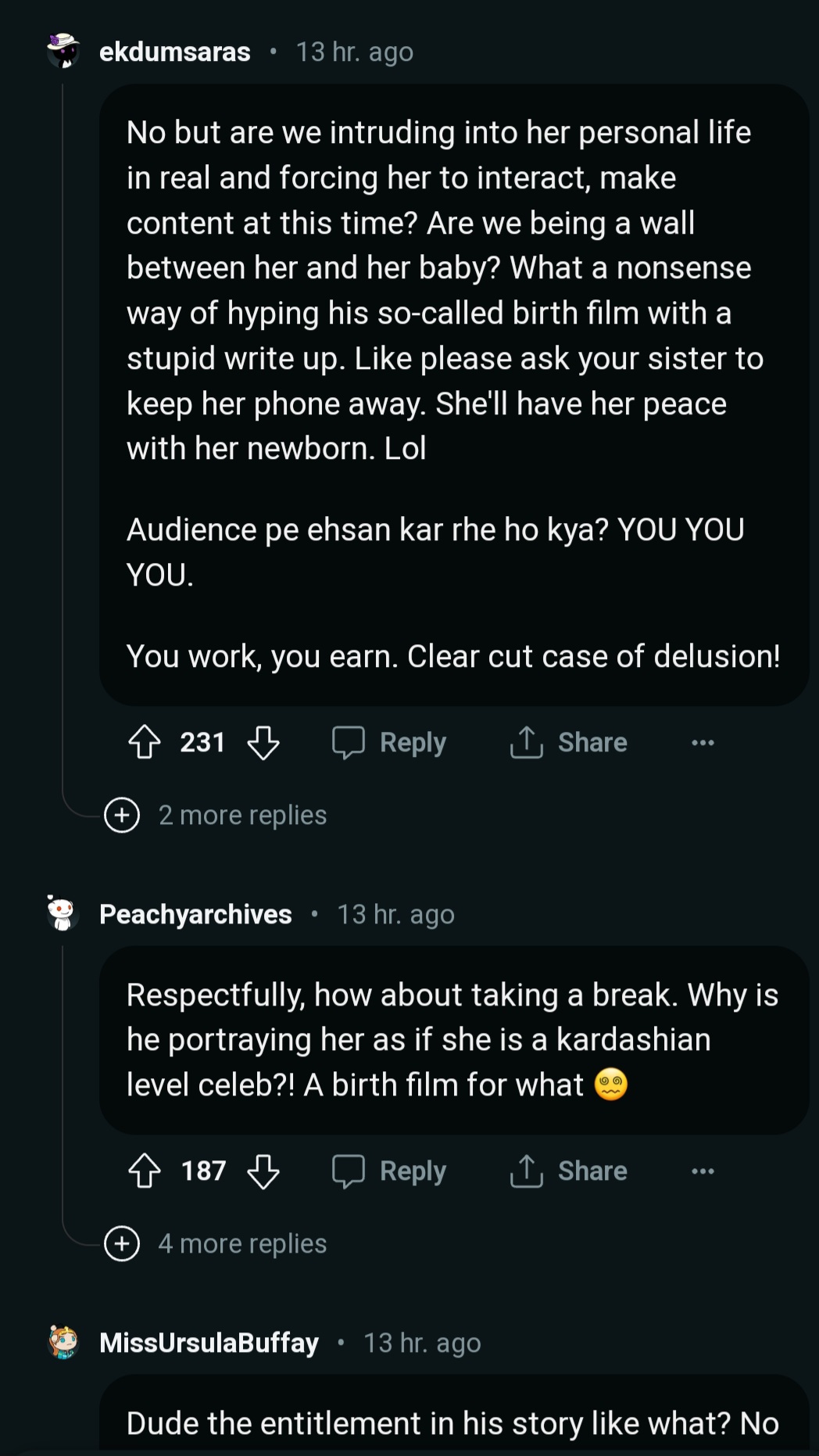Share the Peachyarchives comment
This screenshot has width=819, height=1456.
tap(568, 1171)
